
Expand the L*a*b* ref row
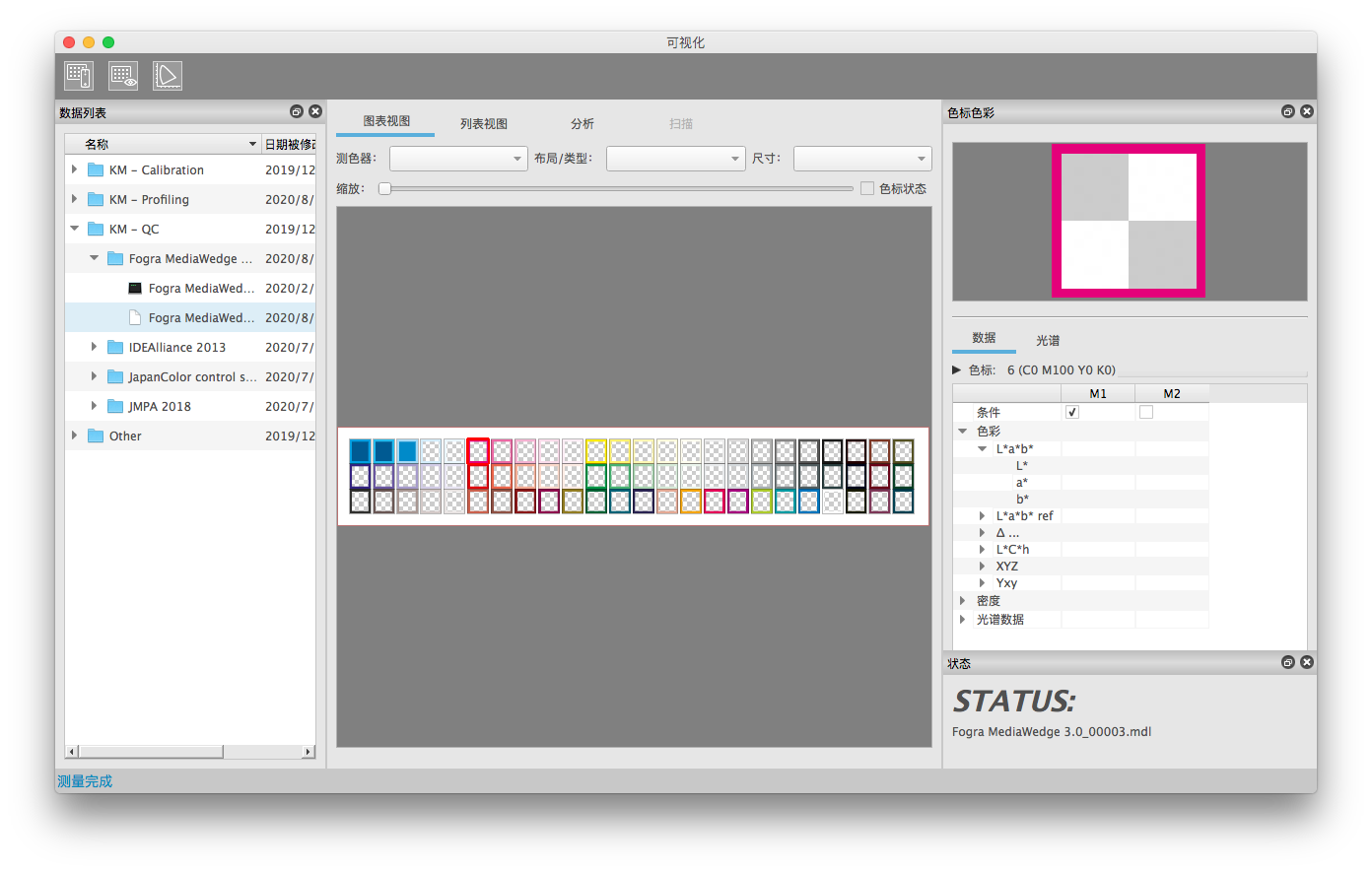[982, 515]
